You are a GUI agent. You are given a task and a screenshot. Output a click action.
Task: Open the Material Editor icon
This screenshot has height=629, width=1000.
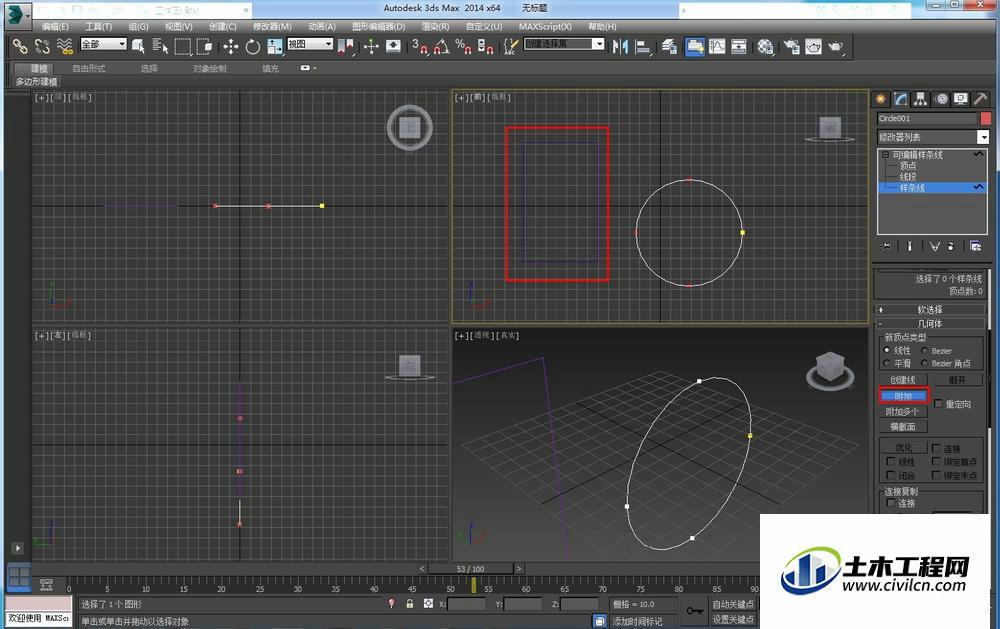click(765, 46)
